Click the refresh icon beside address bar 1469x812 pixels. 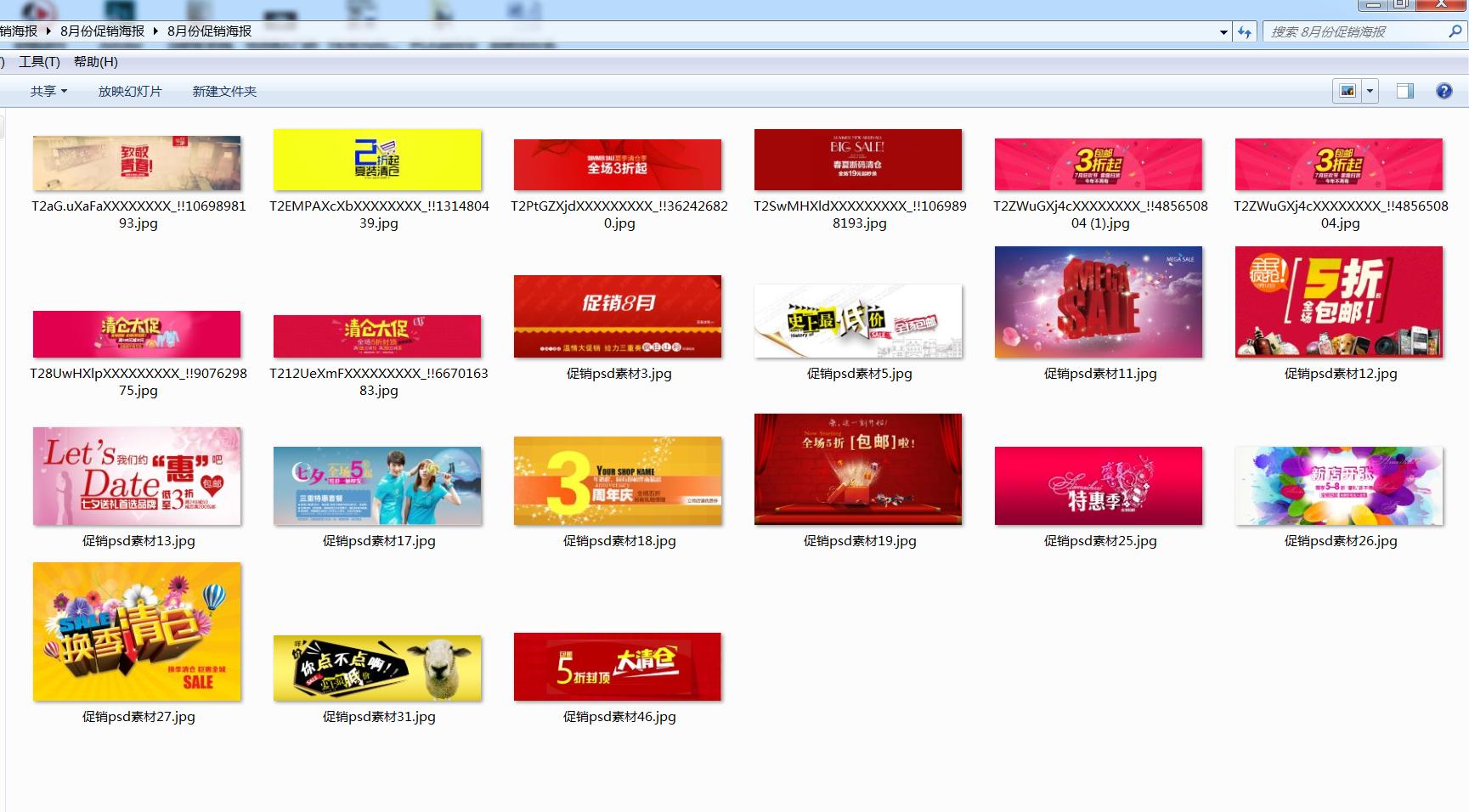(x=1245, y=32)
